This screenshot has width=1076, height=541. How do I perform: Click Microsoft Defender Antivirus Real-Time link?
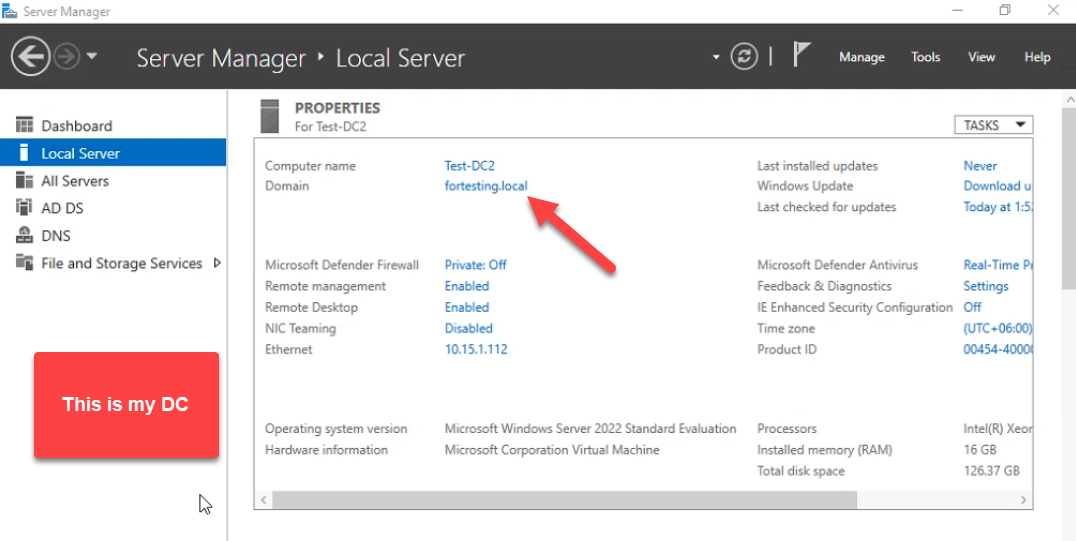point(997,264)
